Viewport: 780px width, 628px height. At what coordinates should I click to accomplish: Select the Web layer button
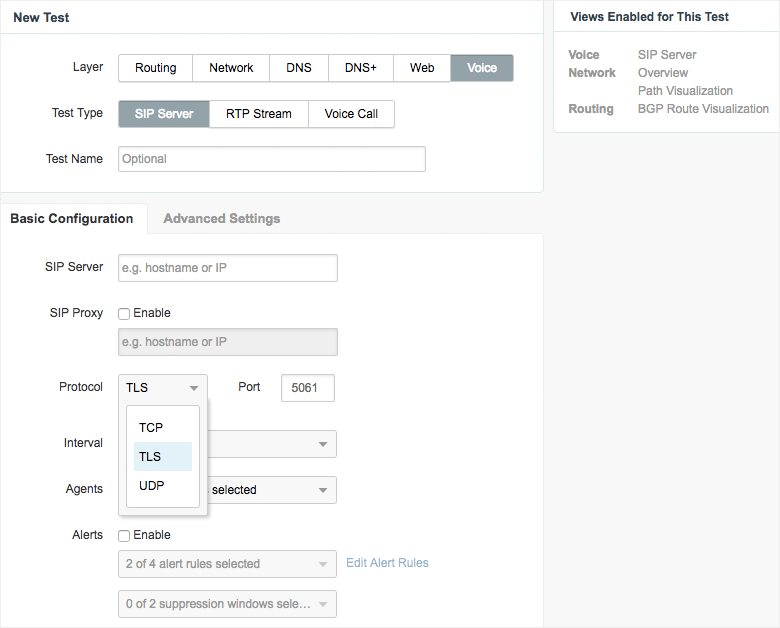tap(422, 68)
